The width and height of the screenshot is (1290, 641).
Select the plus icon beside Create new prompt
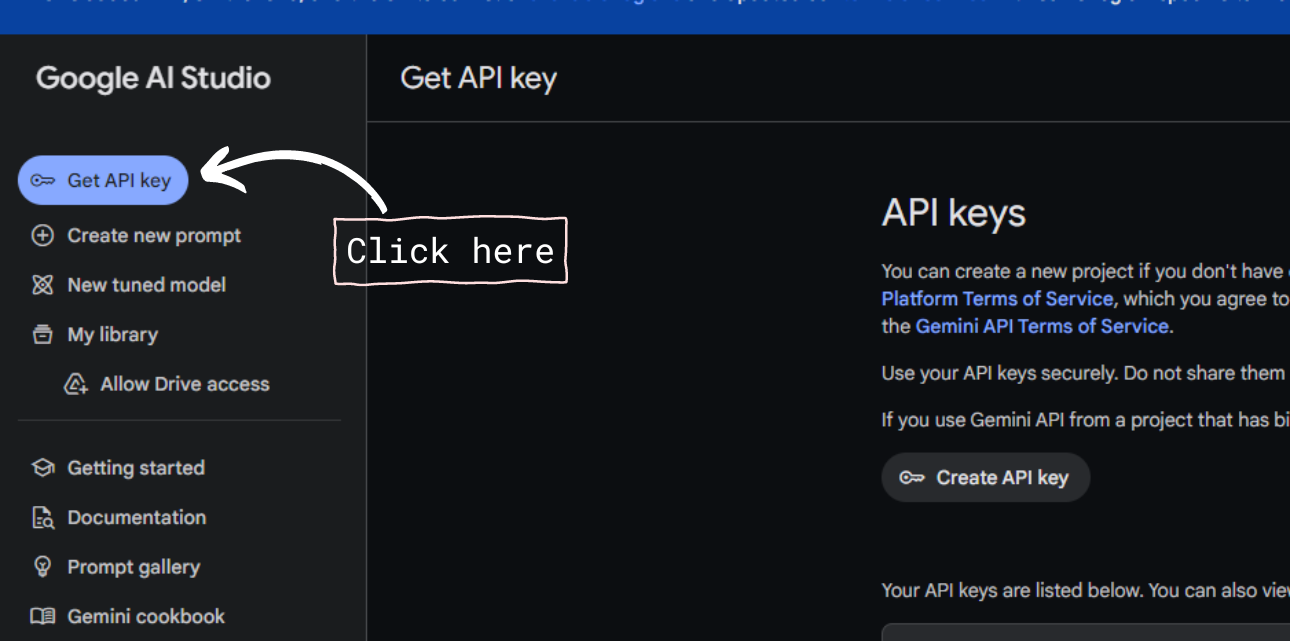(x=42, y=235)
